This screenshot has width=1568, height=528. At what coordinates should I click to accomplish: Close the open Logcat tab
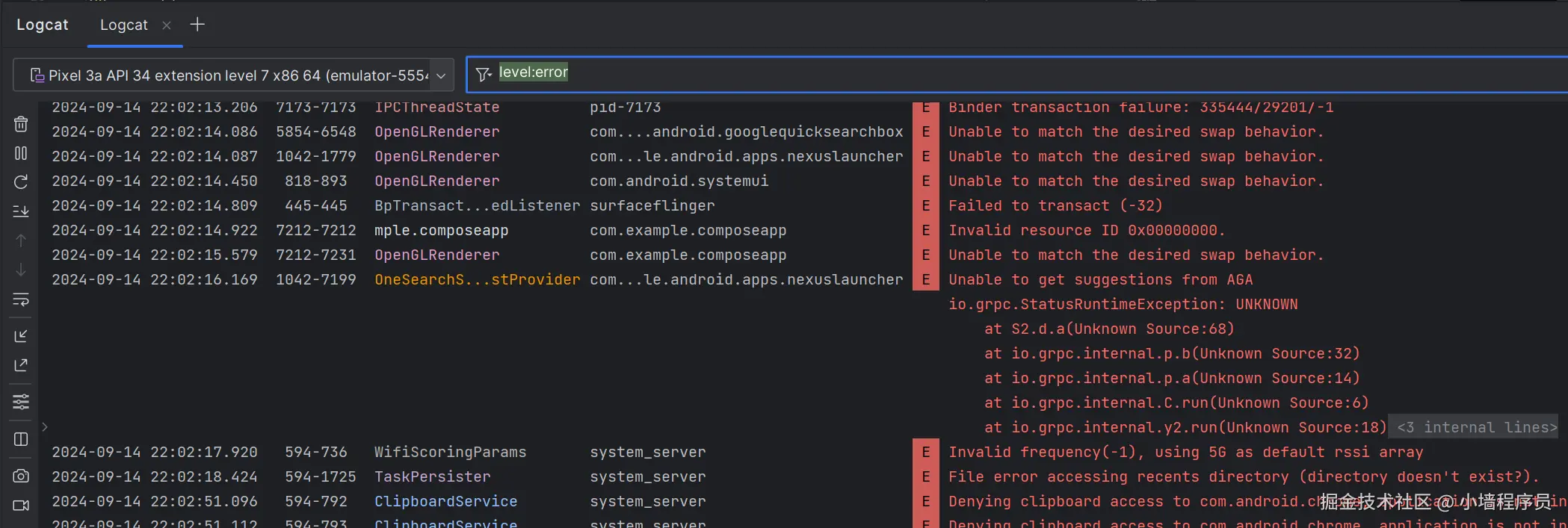pos(167,25)
